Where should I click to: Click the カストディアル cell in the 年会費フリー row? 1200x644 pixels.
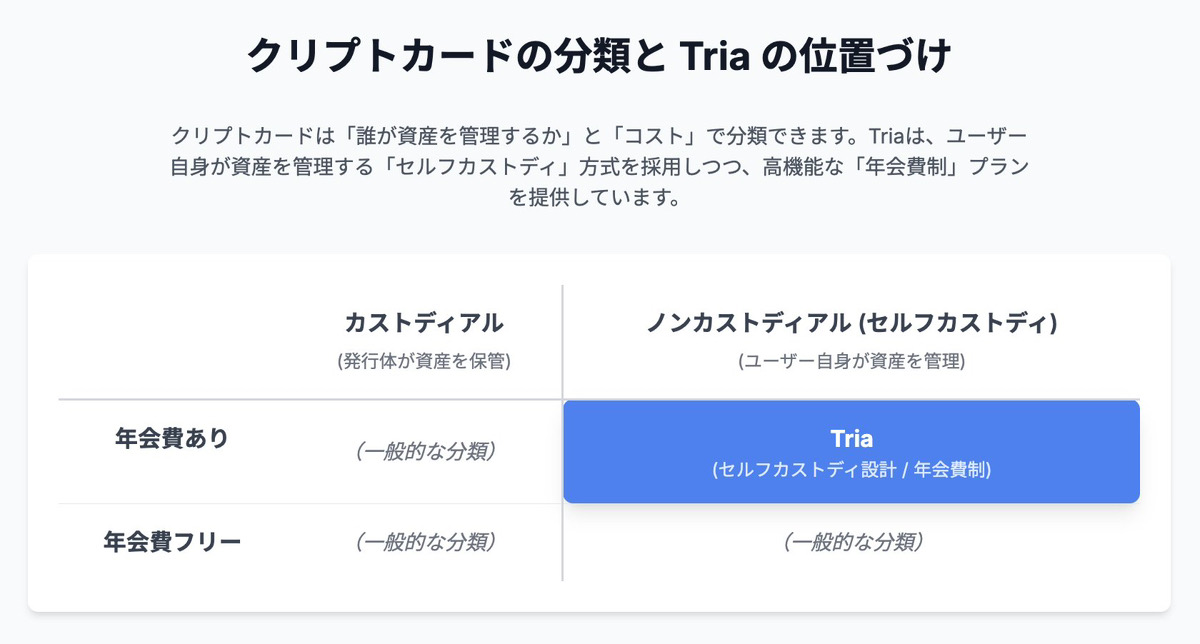(424, 542)
